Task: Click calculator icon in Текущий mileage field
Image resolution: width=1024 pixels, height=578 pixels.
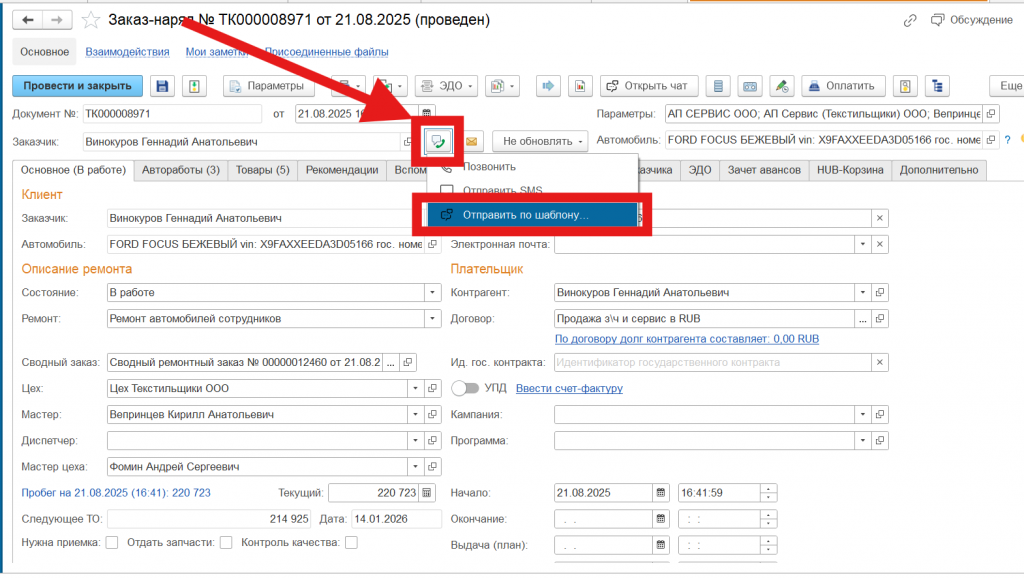Action: (427, 493)
